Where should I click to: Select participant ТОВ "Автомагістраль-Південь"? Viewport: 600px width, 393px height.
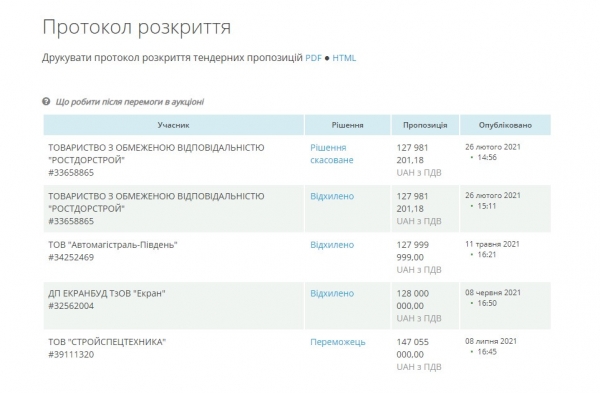click(x=113, y=245)
